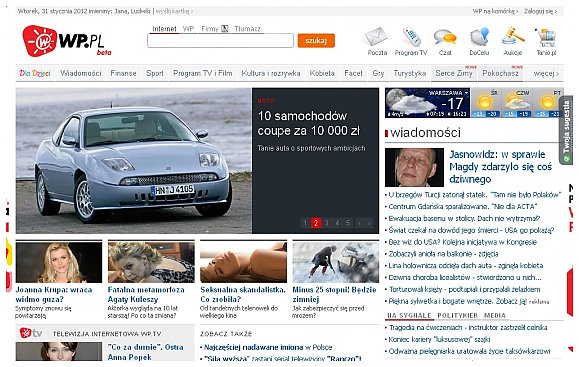
Task: Open Kultura i rozrywka section
Action: click(x=271, y=73)
